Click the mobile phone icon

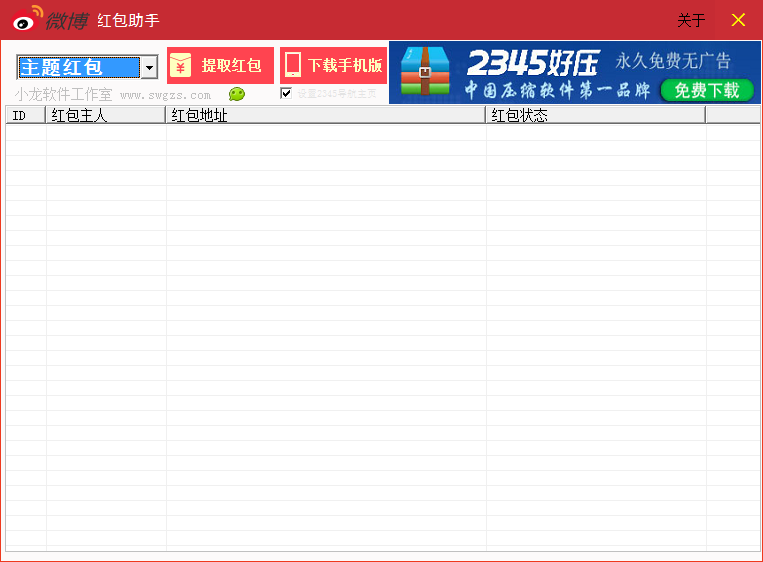point(293,66)
